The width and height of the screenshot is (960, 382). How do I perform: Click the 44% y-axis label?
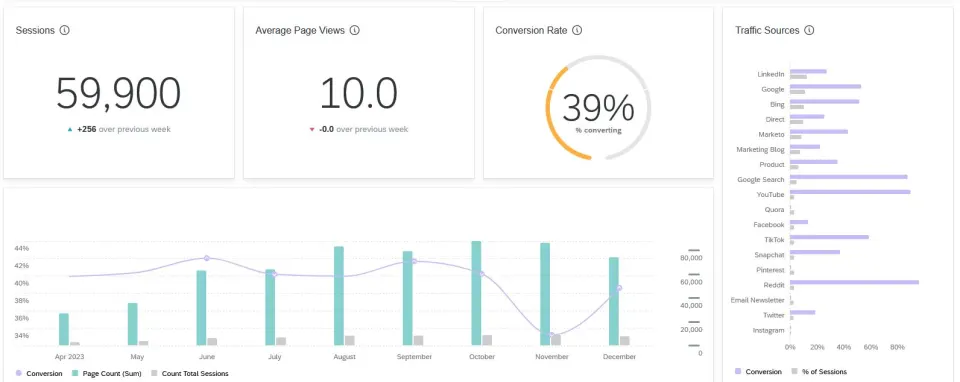click(21, 249)
